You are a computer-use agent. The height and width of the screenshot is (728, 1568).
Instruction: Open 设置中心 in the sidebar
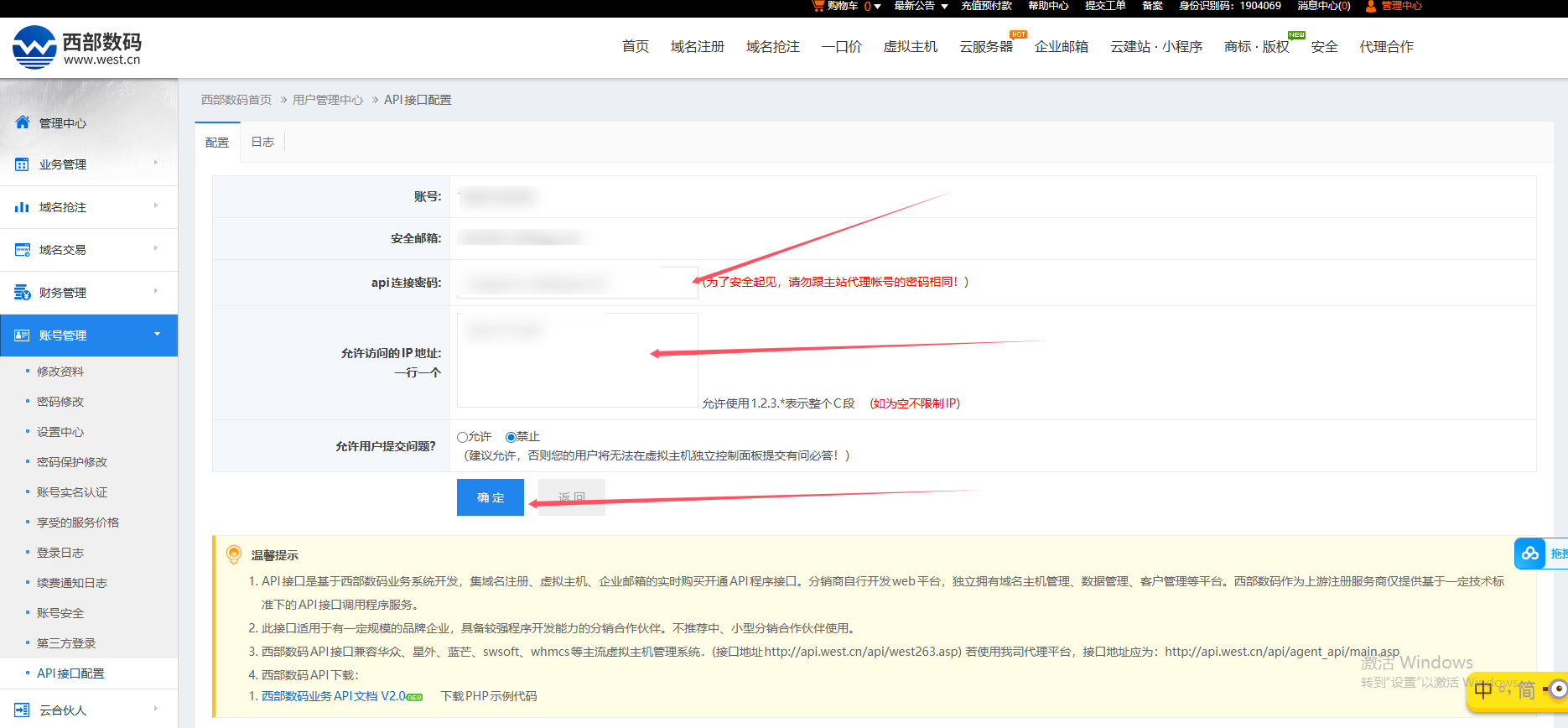60,432
